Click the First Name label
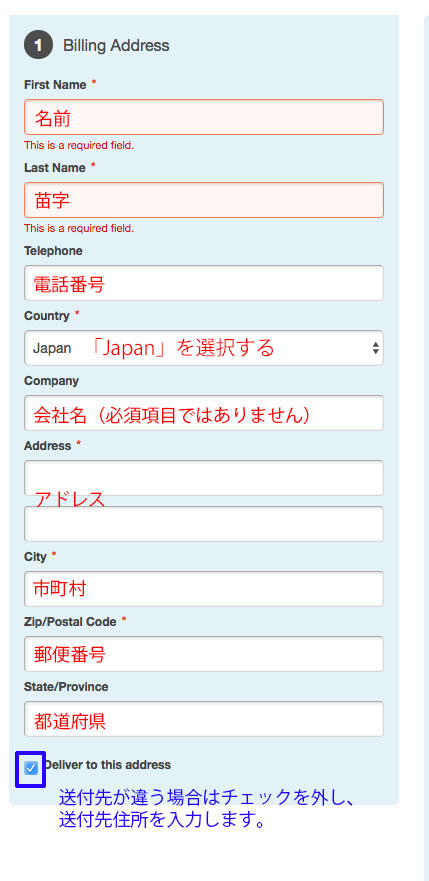The height and width of the screenshot is (881, 429). pos(55,85)
